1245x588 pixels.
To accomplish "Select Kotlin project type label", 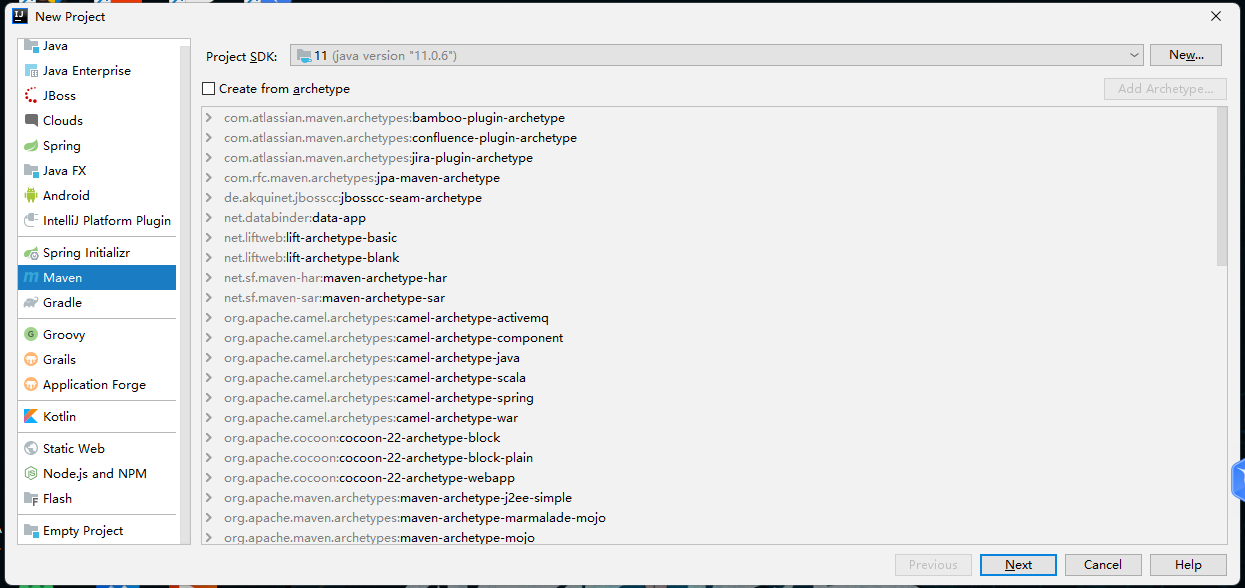I will pyautogui.click(x=59, y=417).
